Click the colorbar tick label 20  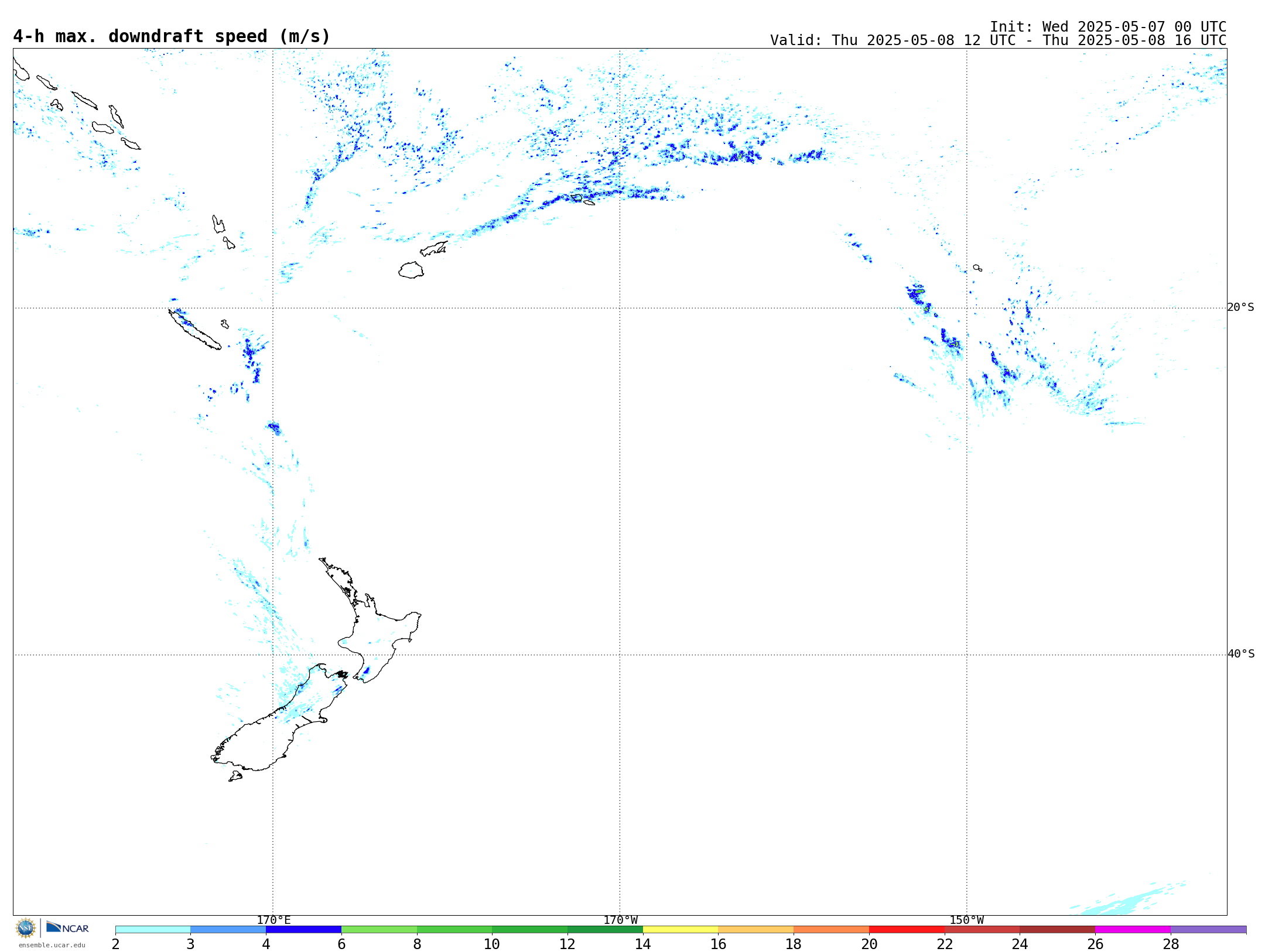(869, 944)
